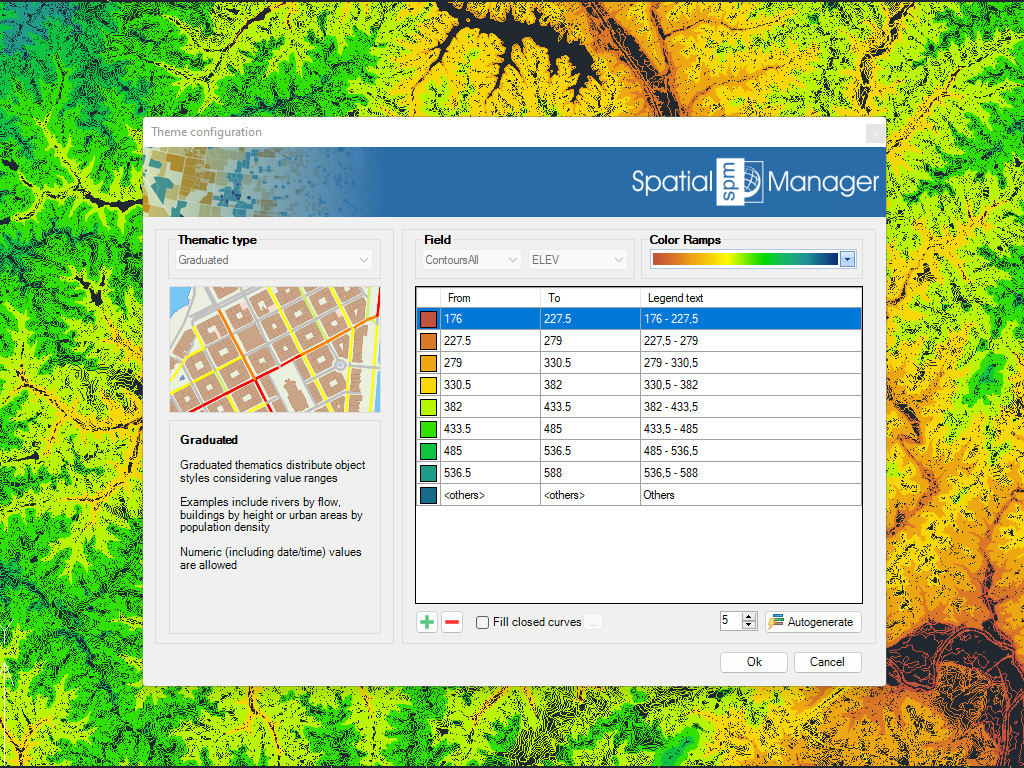Click the red minus remove range icon
Screen dimensions: 1024x768
click(x=452, y=622)
